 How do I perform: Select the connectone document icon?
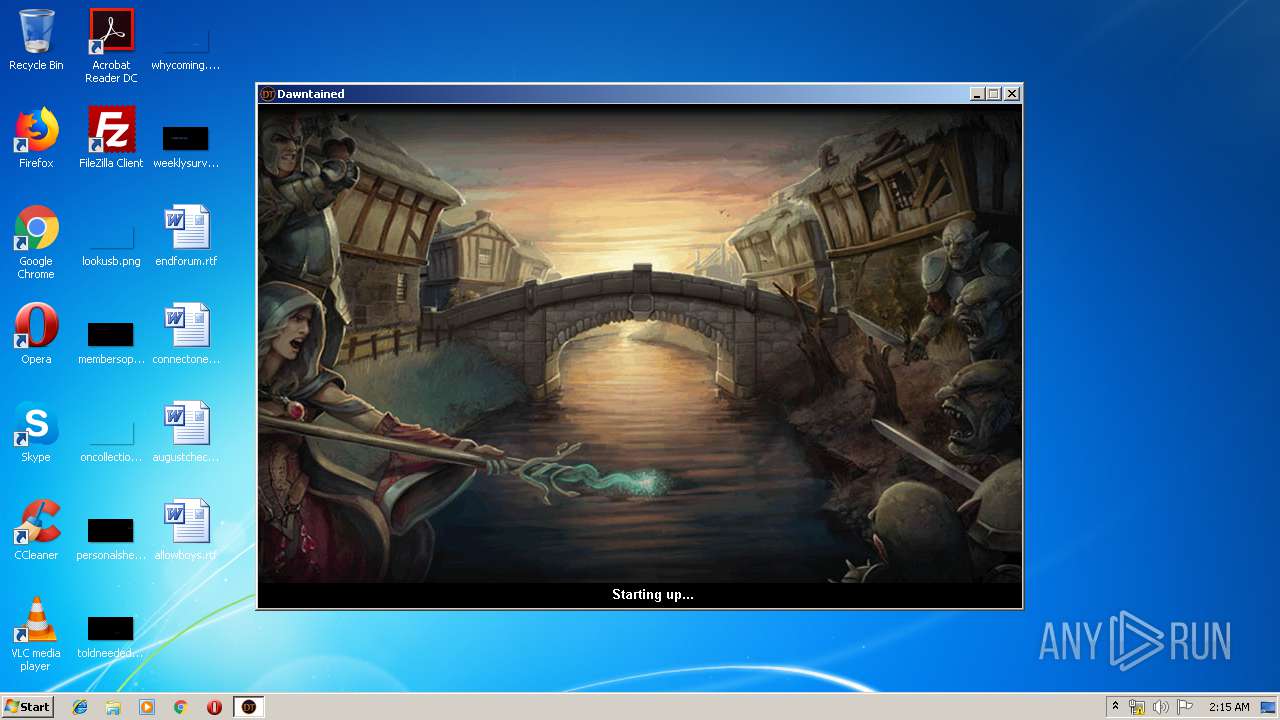tap(186, 334)
